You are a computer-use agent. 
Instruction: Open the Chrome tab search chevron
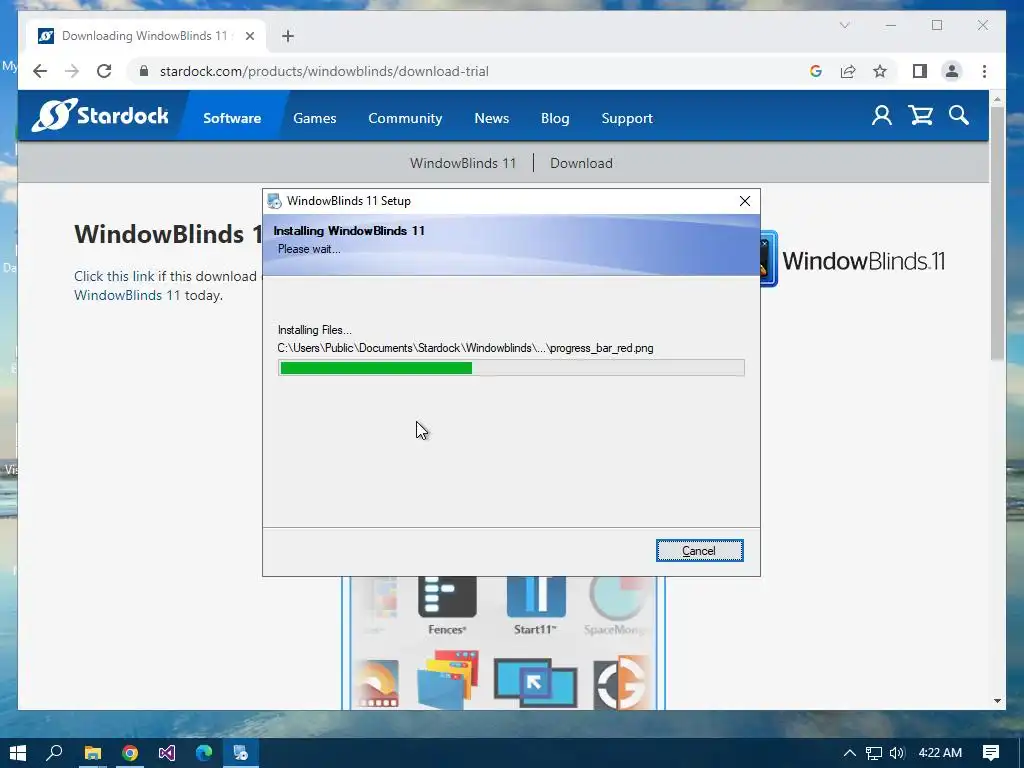click(844, 25)
